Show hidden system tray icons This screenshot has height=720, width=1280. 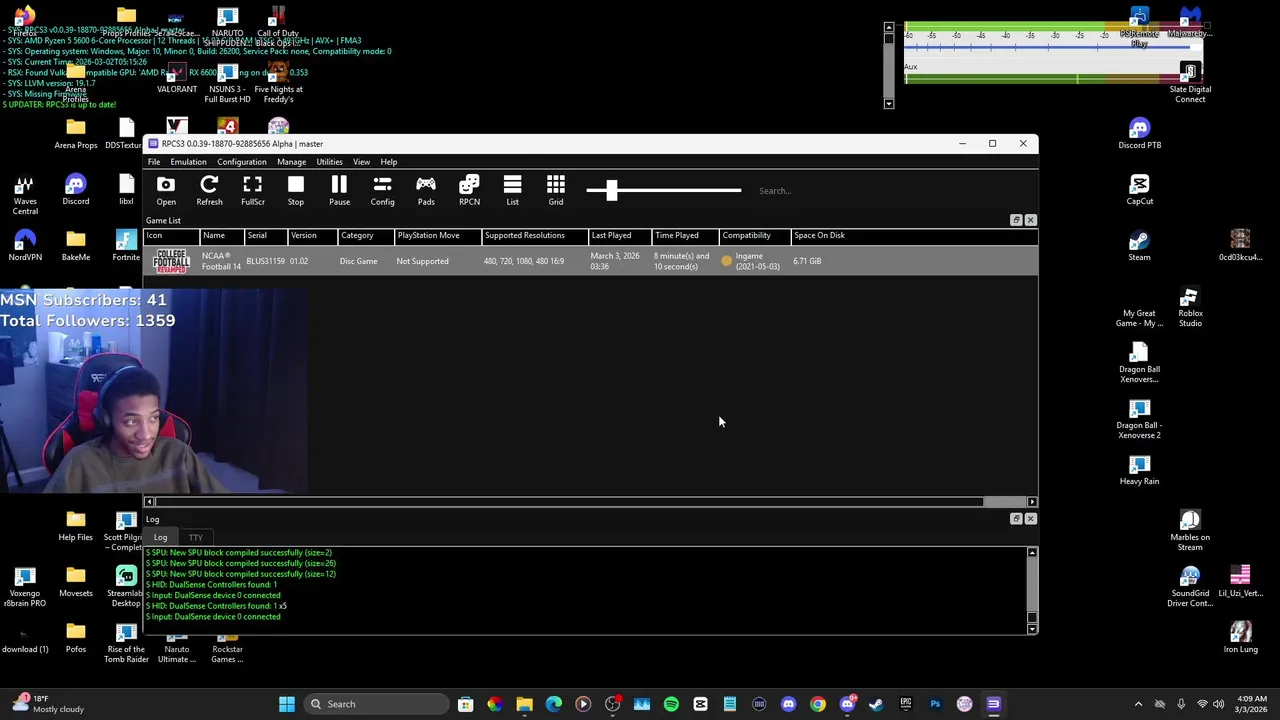pyautogui.click(x=1138, y=704)
